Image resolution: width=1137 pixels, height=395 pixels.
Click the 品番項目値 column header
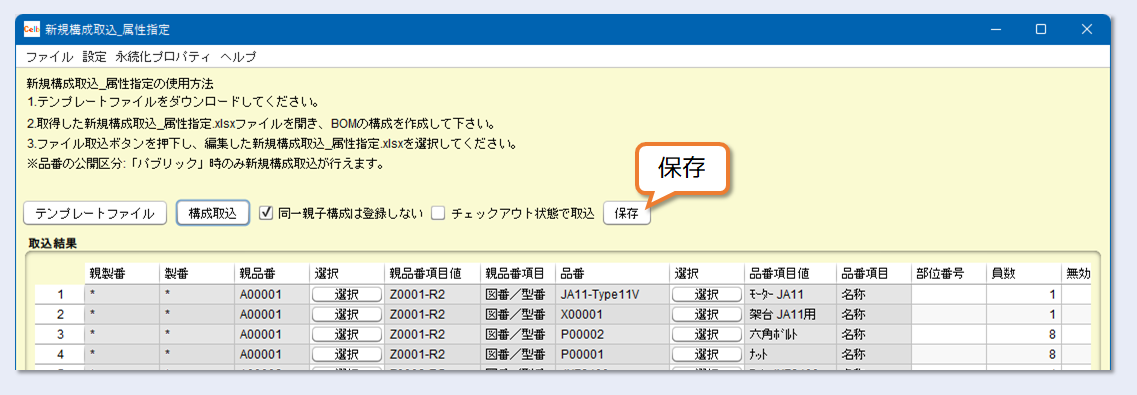pos(790,274)
